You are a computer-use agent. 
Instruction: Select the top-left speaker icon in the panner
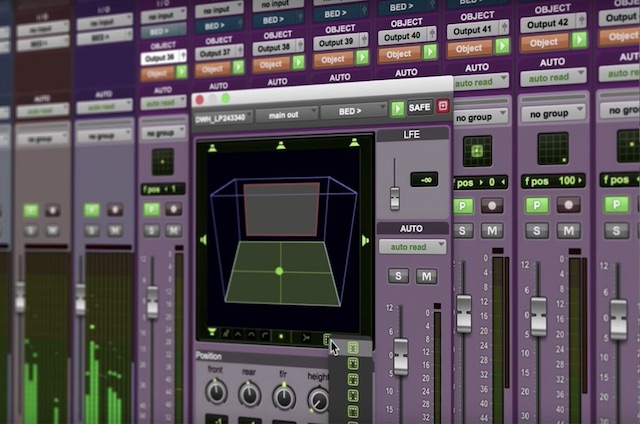(x=212, y=148)
